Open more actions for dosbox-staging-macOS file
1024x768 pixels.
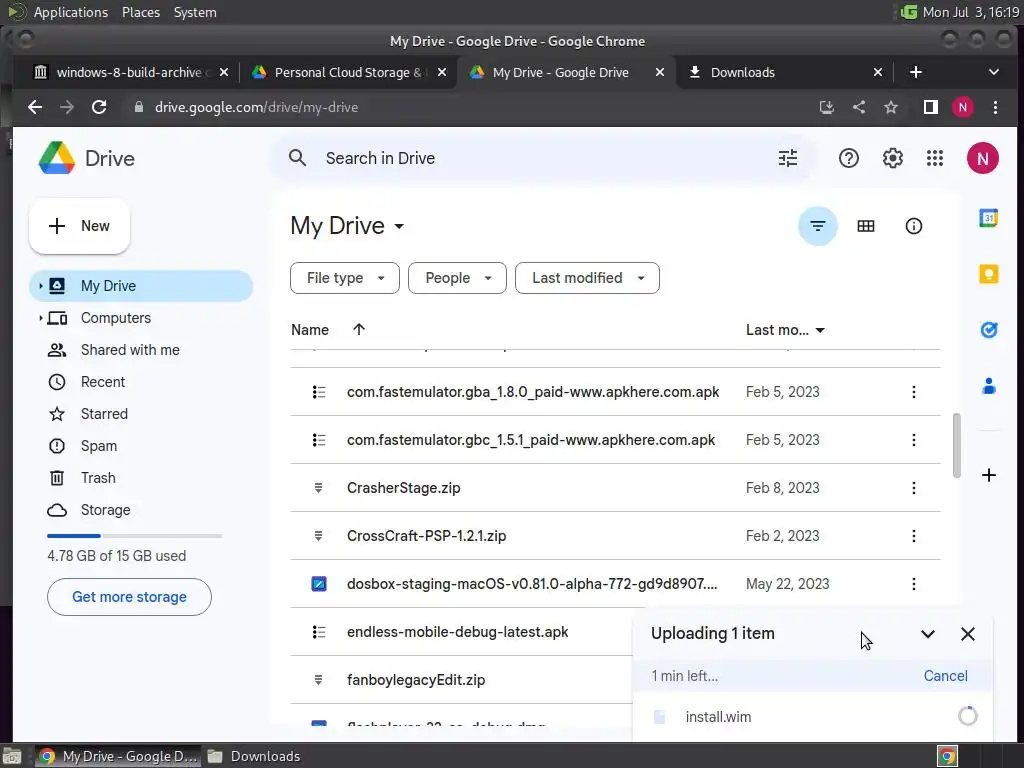(x=913, y=584)
